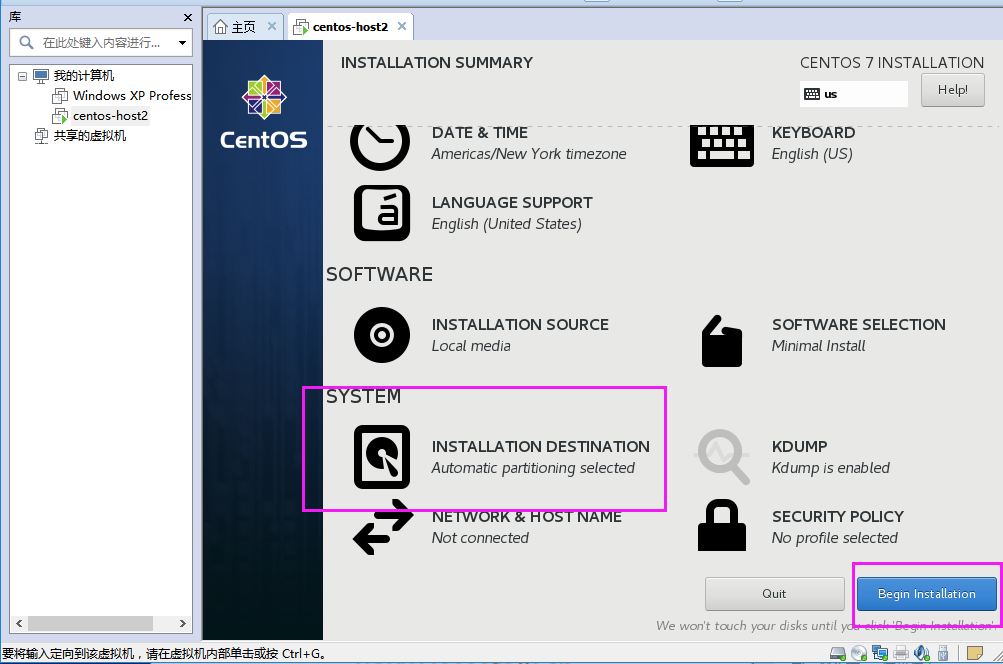Open the Date & Time clock icon
This screenshot has height=664, width=1003.
380,146
